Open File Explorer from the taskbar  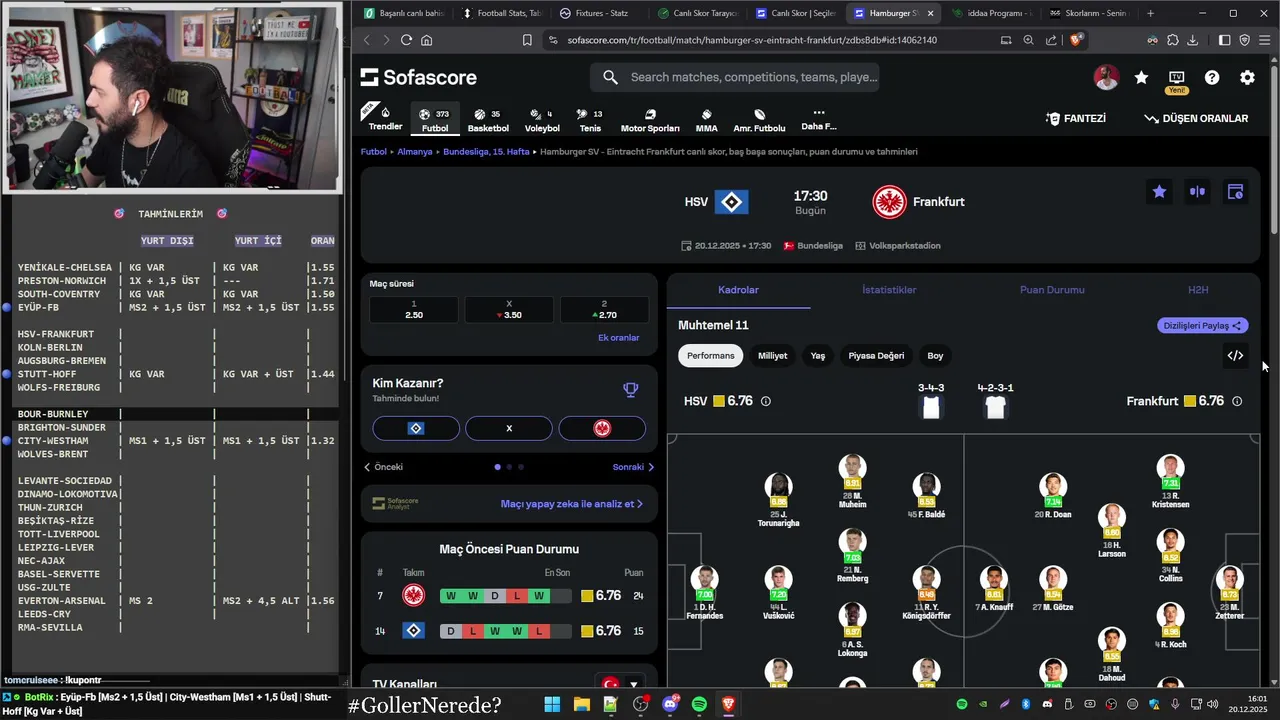[x=581, y=704]
